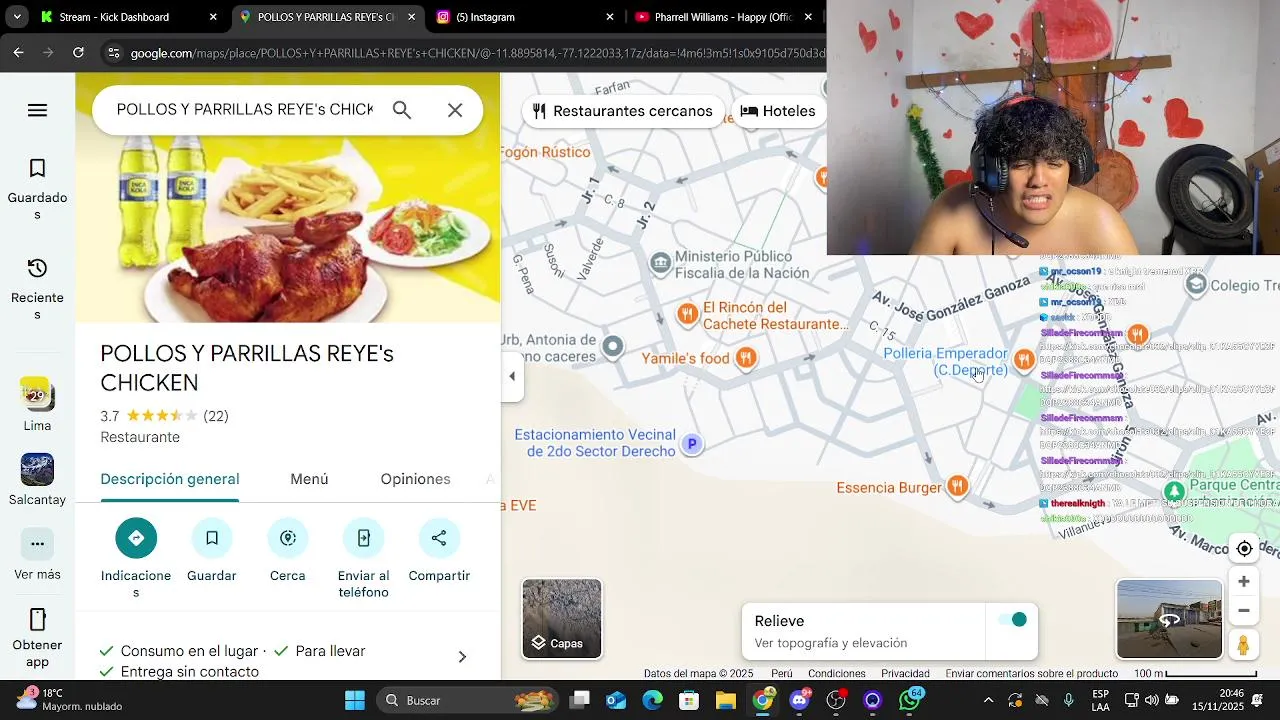
Task: Expand service options chevron arrow
Action: point(462,657)
